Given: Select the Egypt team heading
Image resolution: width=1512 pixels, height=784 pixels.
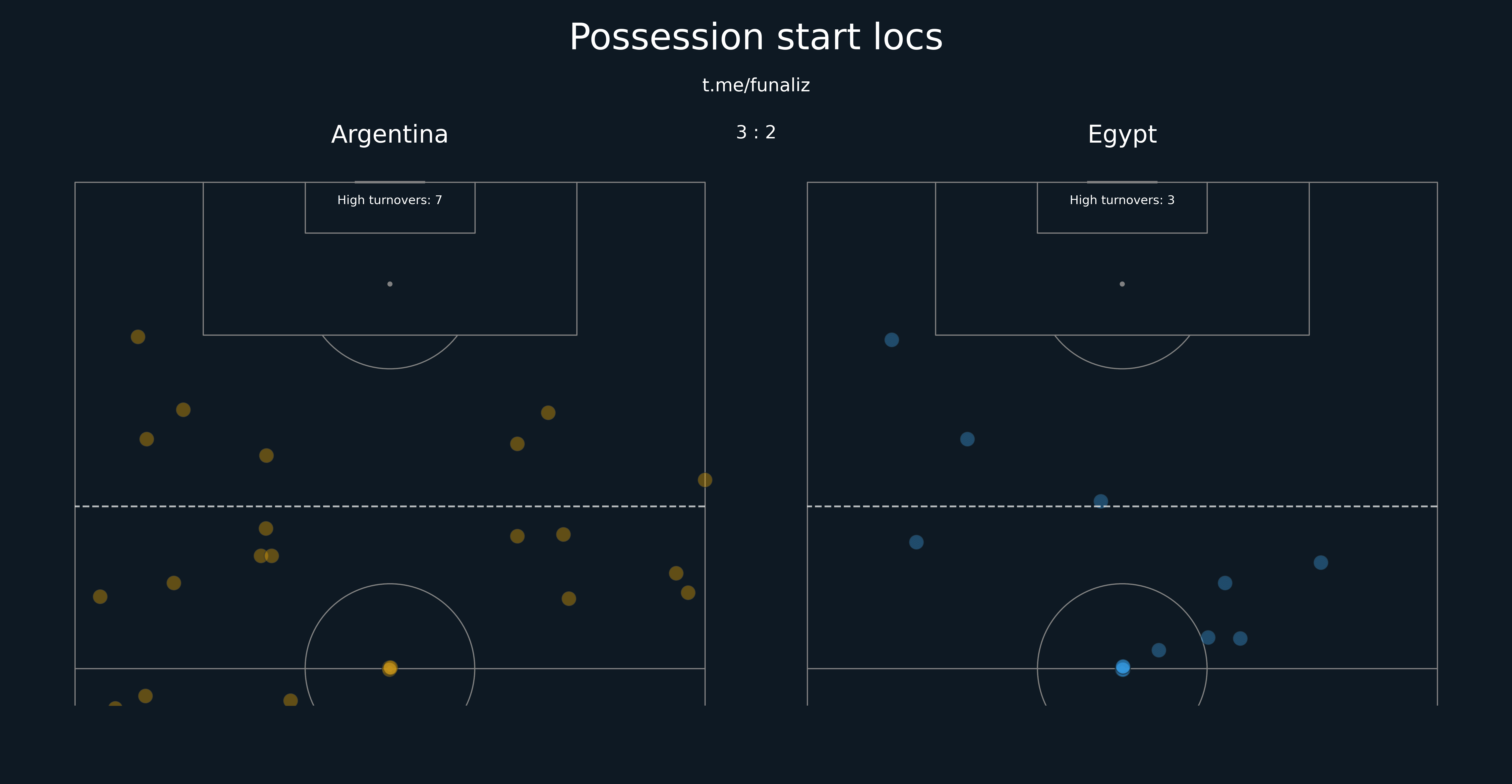Looking at the screenshot, I should [1122, 135].
